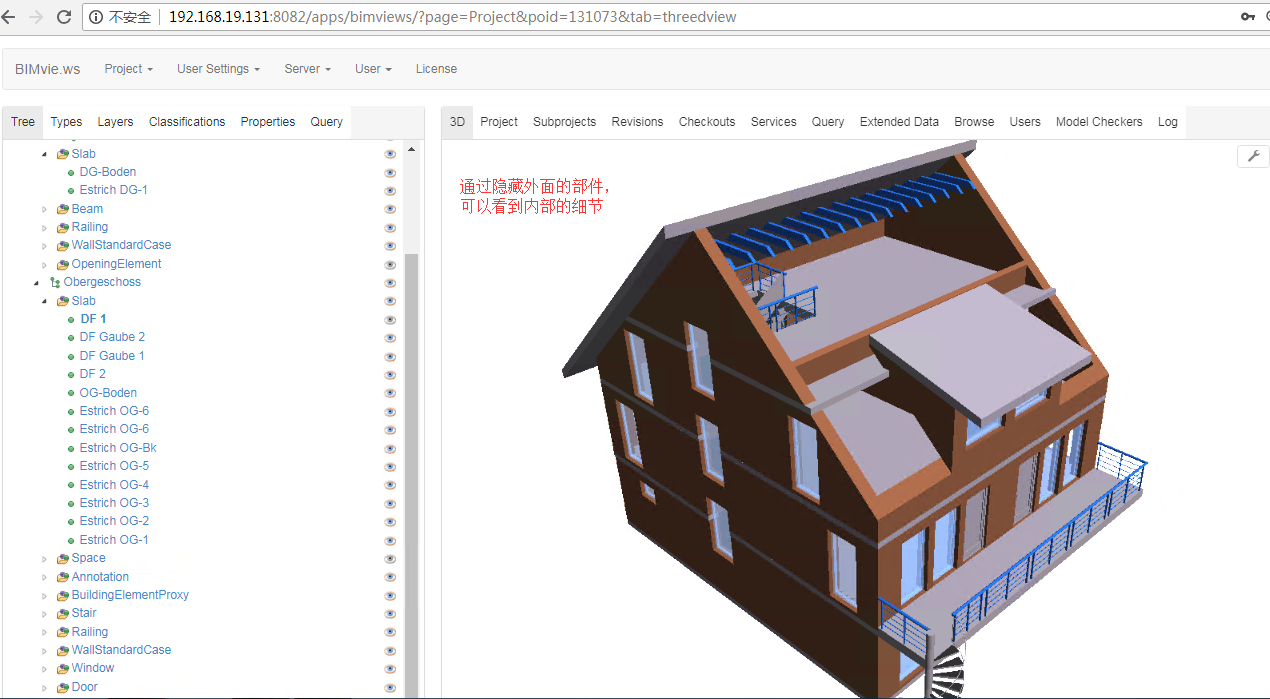Hide Estrich OG-3 with its eye icon
The image size is (1270, 699).
389,503
